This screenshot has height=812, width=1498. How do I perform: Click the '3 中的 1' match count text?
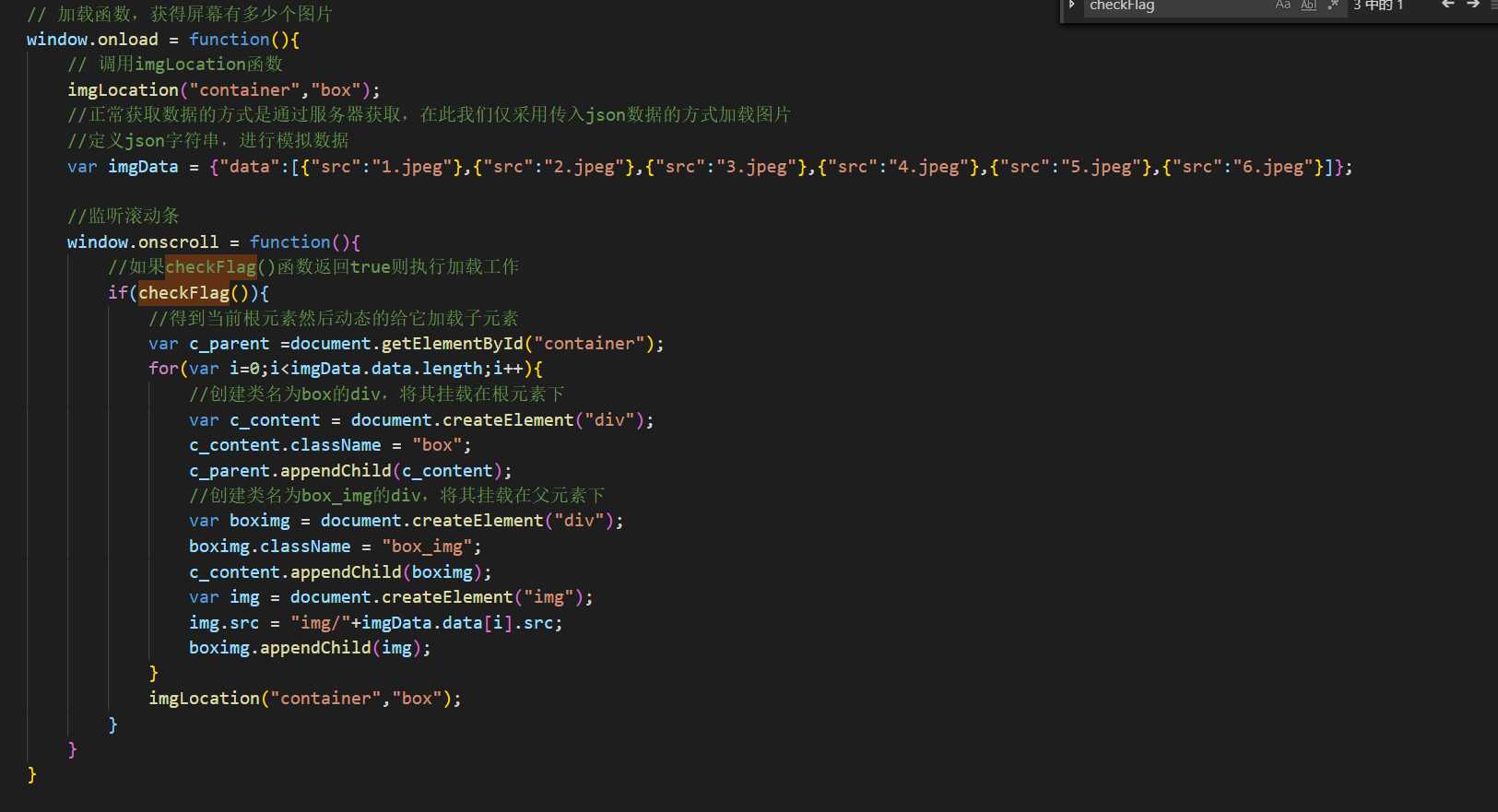[1378, 6]
